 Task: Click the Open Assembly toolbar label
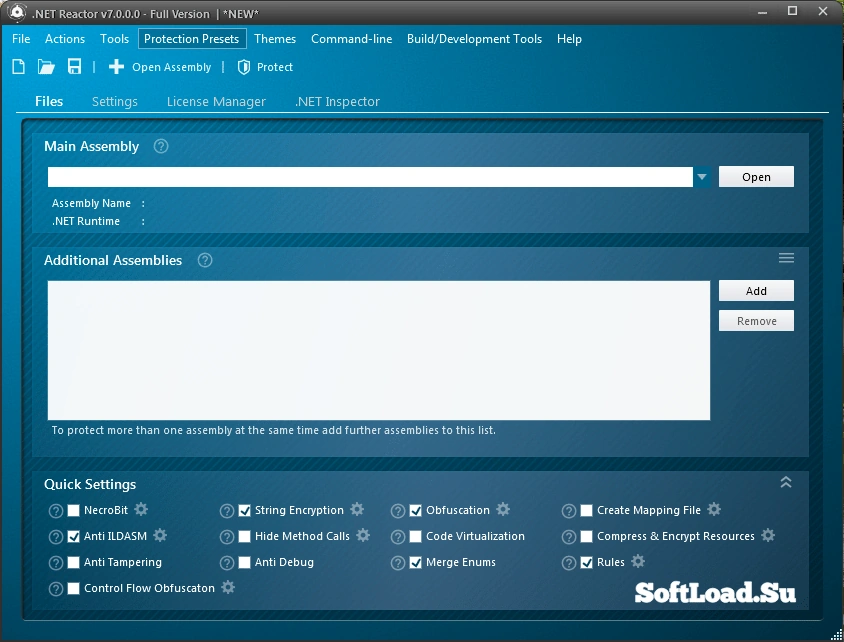click(172, 67)
